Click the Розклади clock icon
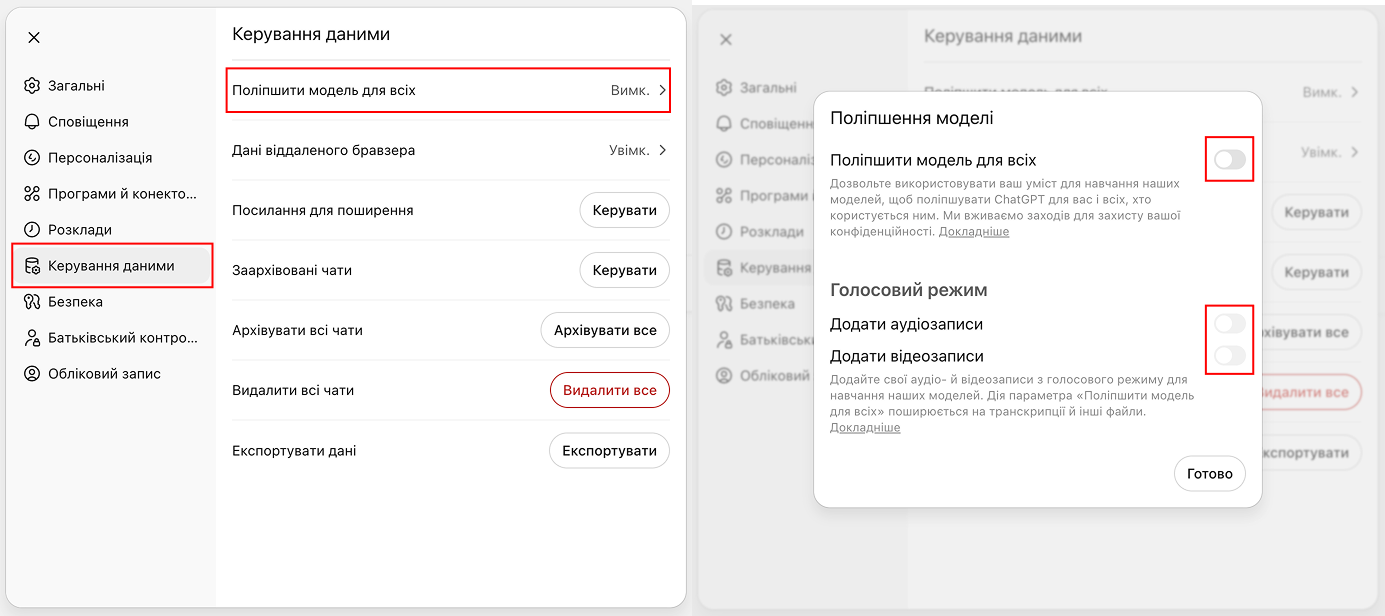The width and height of the screenshot is (1385, 616). 32,230
